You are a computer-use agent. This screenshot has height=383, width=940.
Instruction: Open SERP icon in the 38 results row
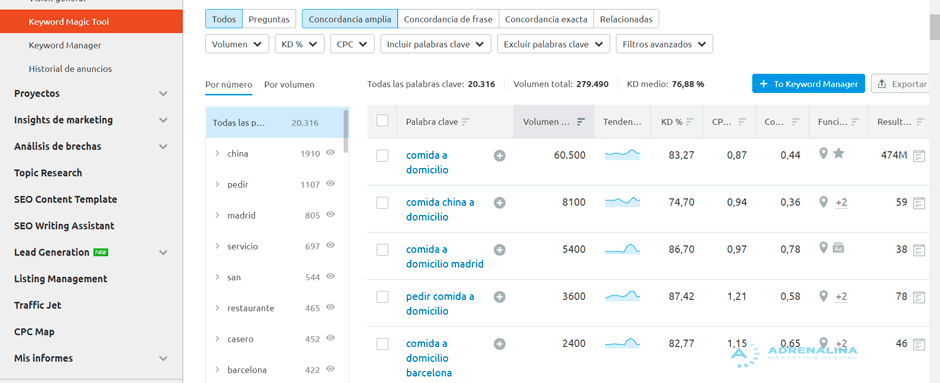tap(918, 250)
